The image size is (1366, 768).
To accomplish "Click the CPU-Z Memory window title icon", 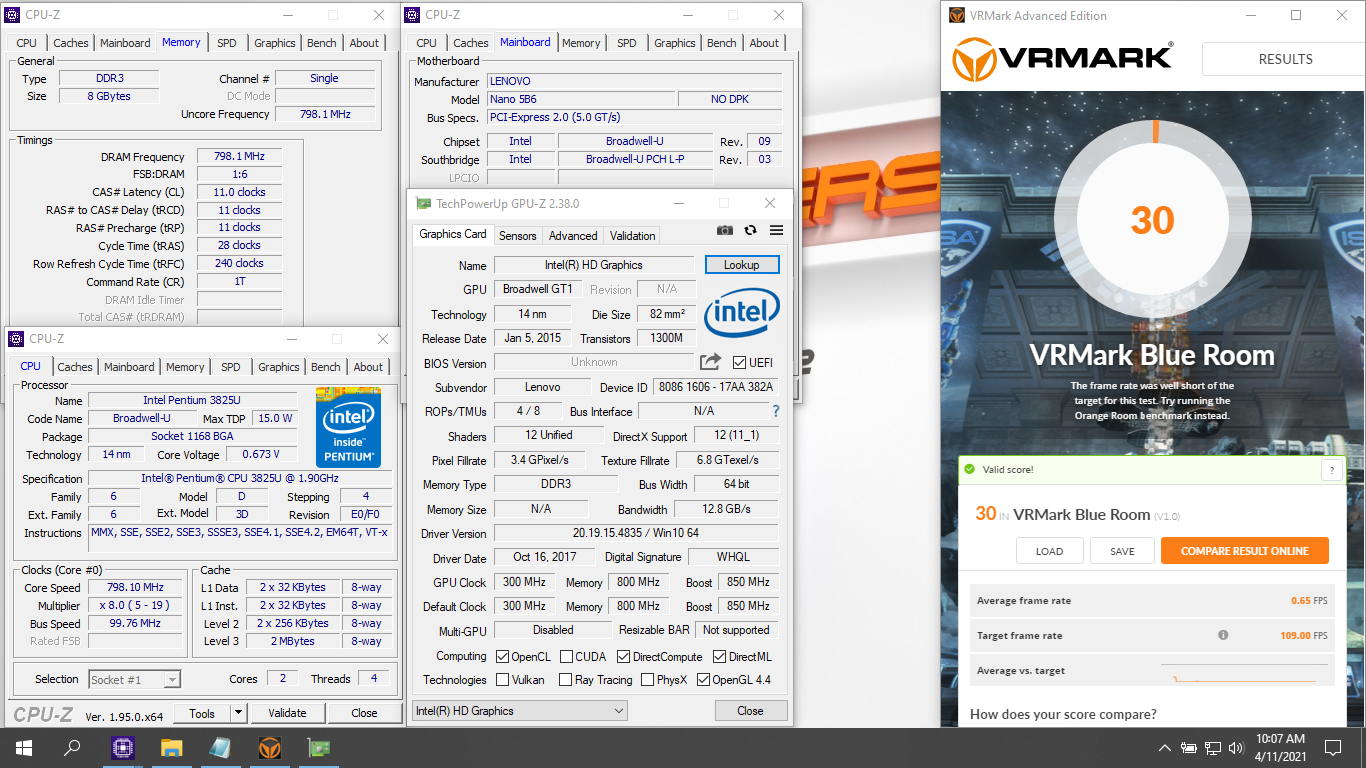I will coord(14,15).
